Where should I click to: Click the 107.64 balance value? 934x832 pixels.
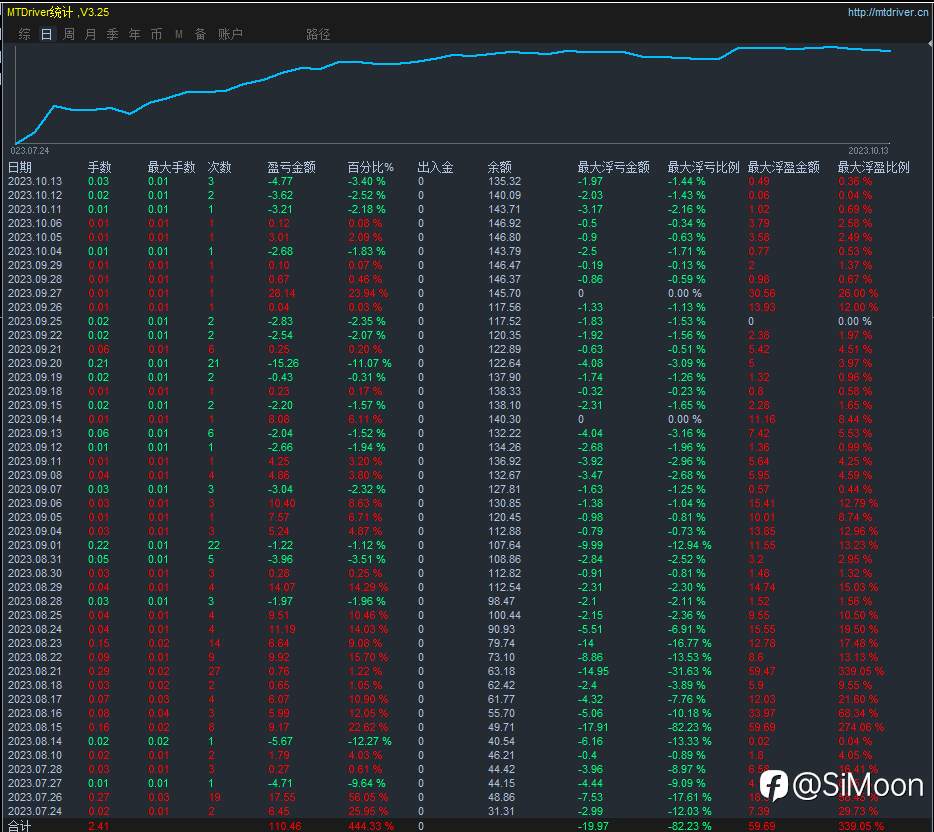504,545
